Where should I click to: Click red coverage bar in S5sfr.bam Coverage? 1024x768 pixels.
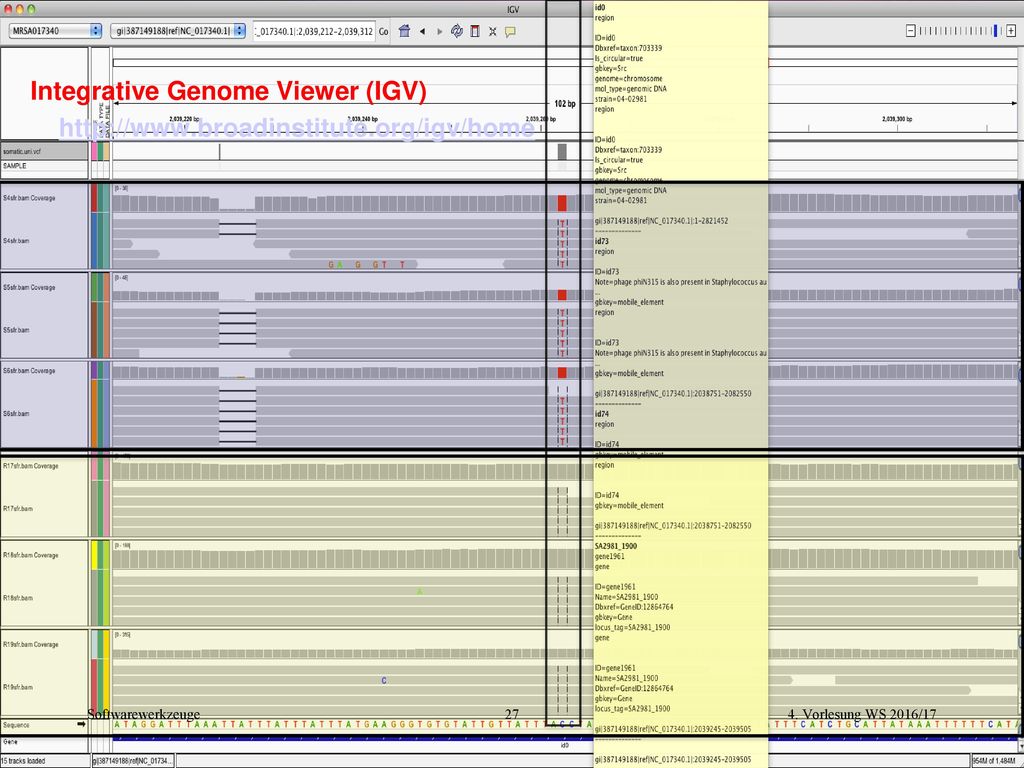[x=562, y=295]
